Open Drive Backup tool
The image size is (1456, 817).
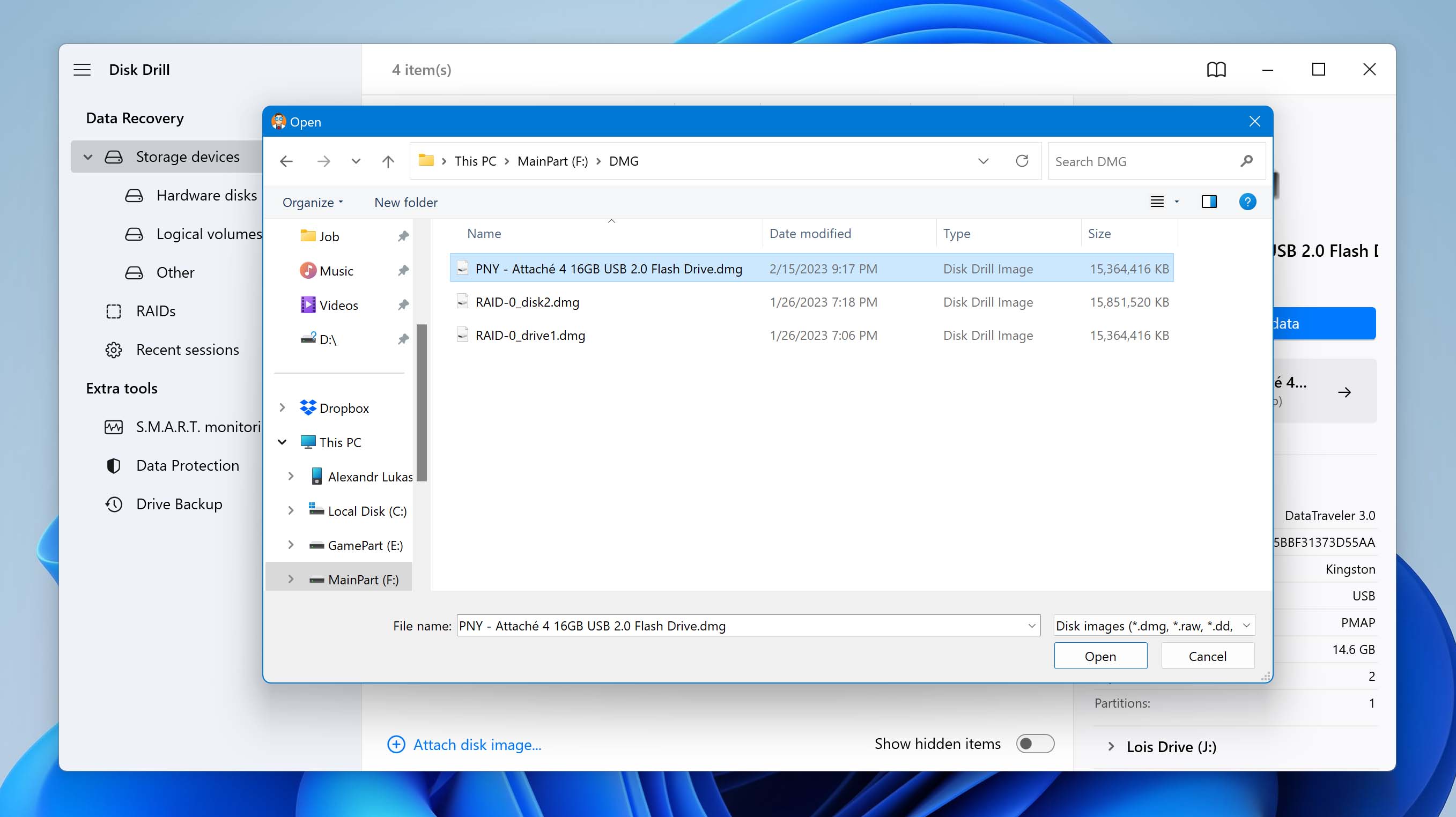(x=179, y=504)
